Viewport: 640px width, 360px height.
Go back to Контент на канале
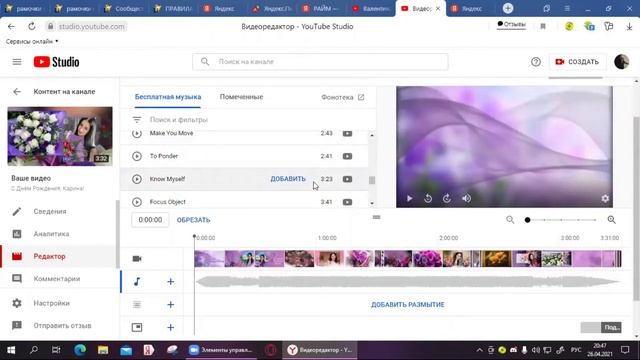pyautogui.click(x=17, y=92)
